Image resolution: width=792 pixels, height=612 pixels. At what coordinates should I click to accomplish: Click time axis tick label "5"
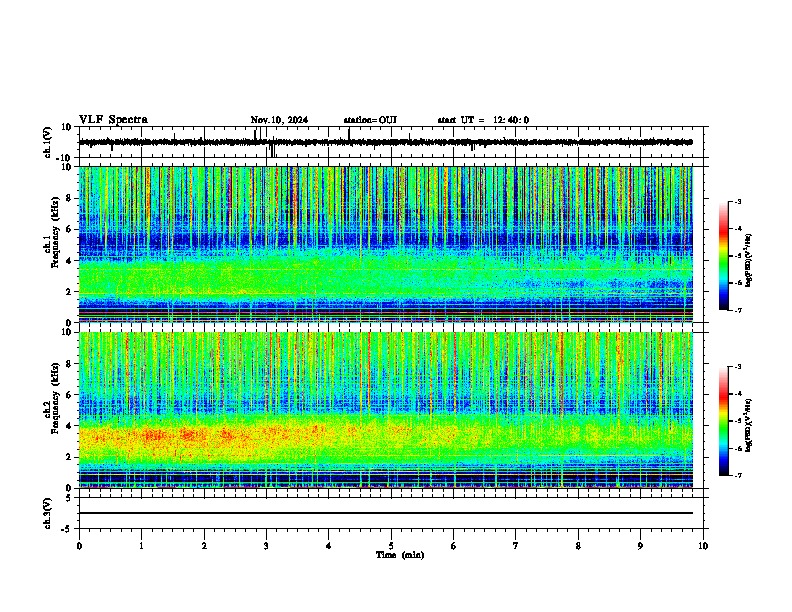click(391, 546)
